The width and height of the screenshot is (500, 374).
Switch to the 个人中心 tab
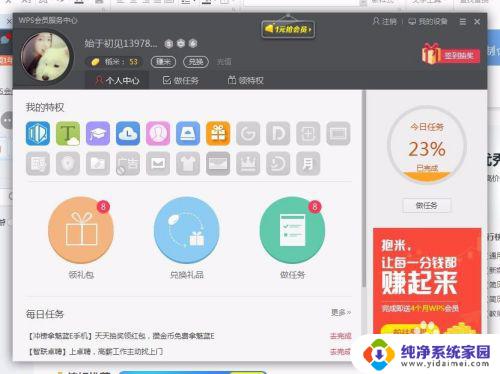[x=117, y=80]
